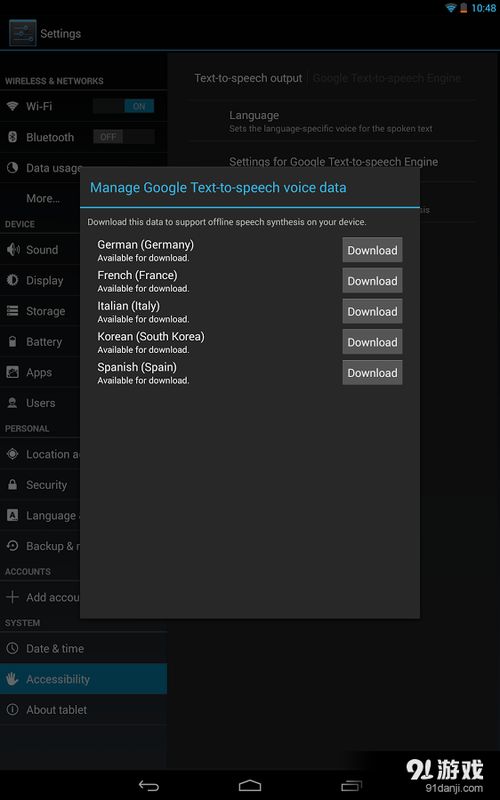
Task: Tap the Bluetooth icon in sidebar
Action: click(12, 137)
